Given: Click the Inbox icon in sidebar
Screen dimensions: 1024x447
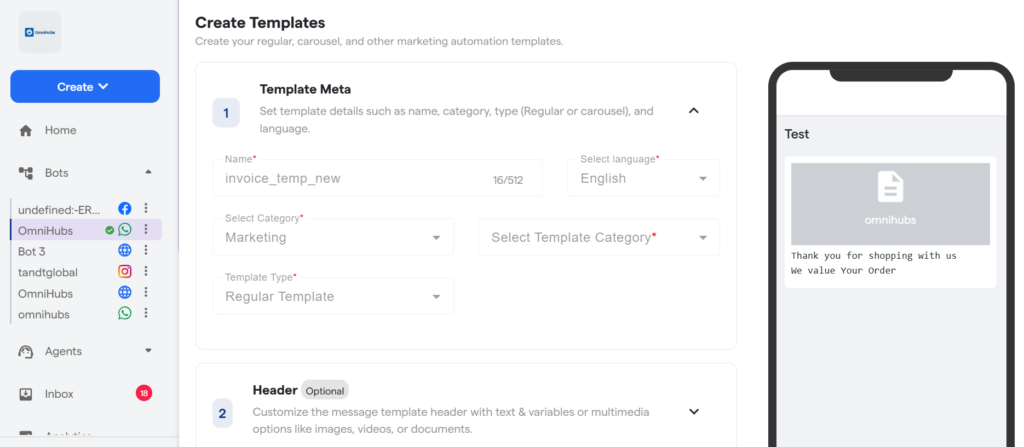Looking at the screenshot, I should pyautogui.click(x=26, y=394).
